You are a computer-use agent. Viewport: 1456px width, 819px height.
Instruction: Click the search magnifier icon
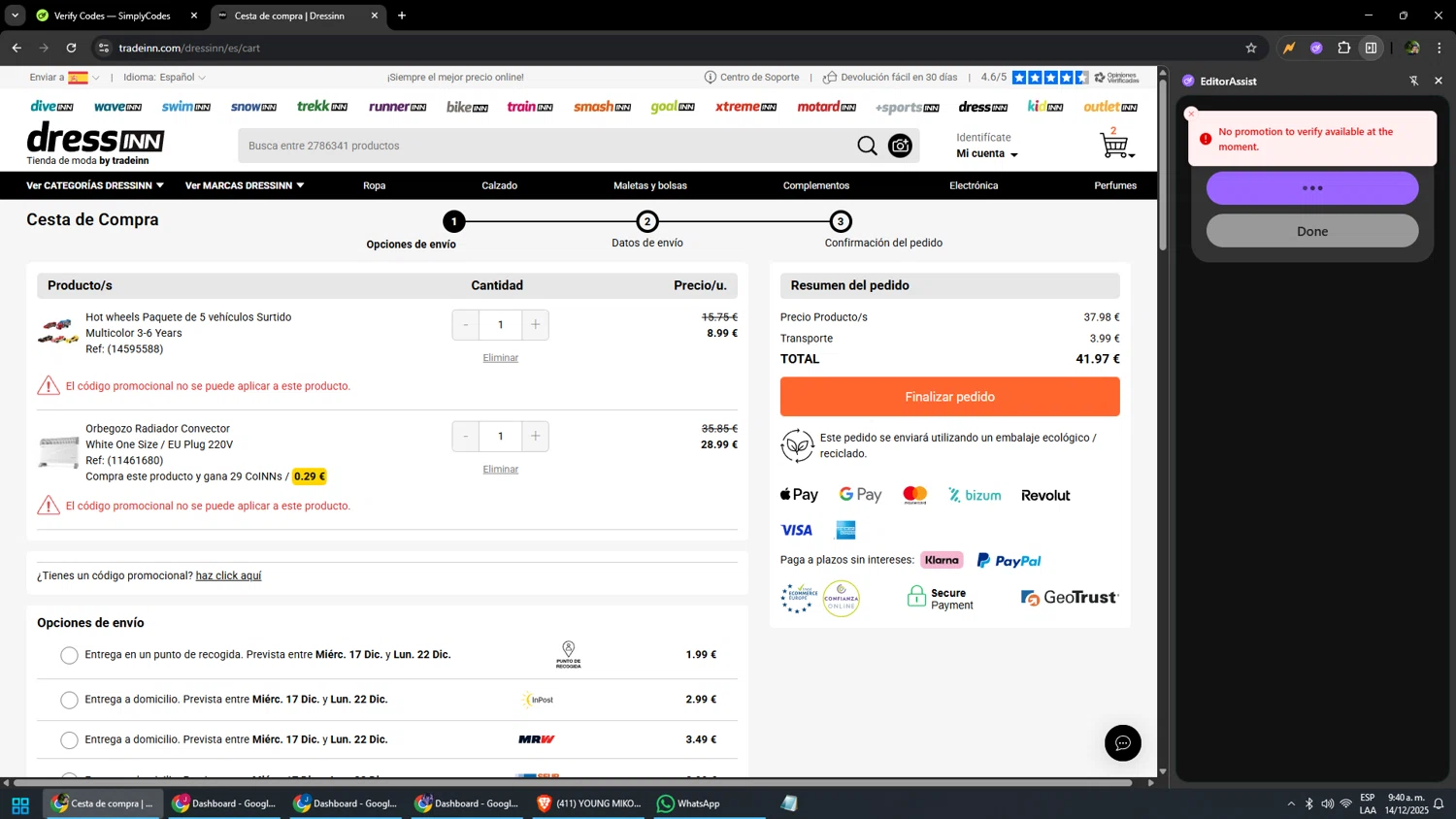867,146
